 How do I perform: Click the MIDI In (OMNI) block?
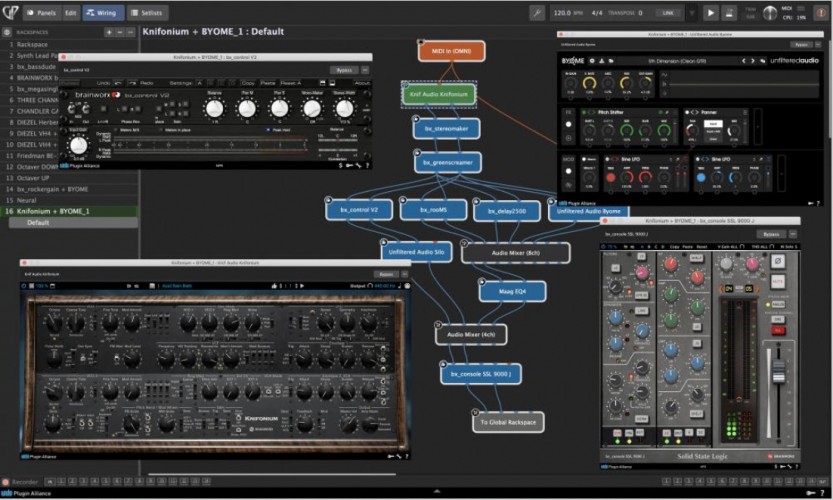coord(451,51)
